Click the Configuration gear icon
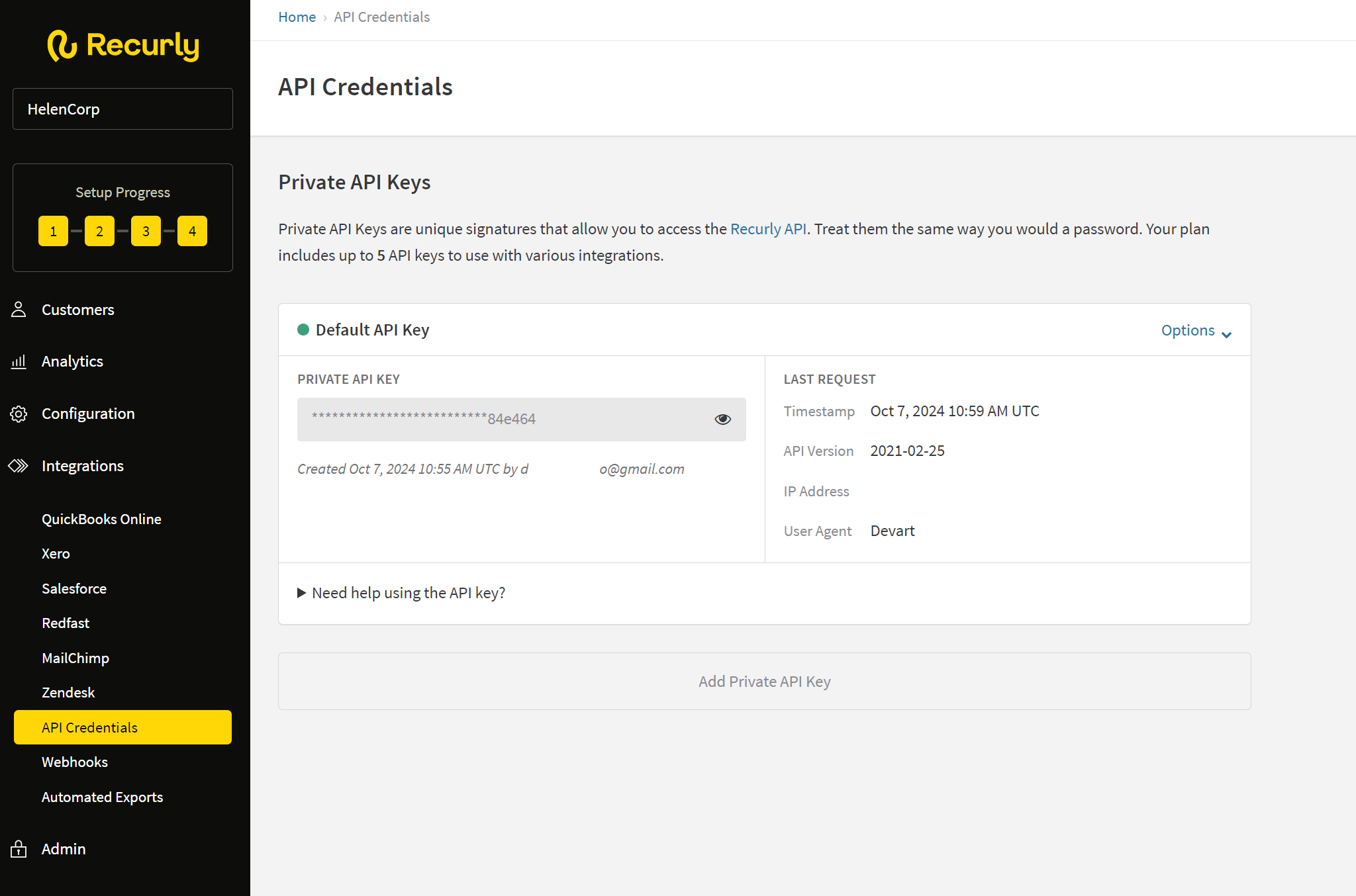The width and height of the screenshot is (1356, 896). coord(19,414)
